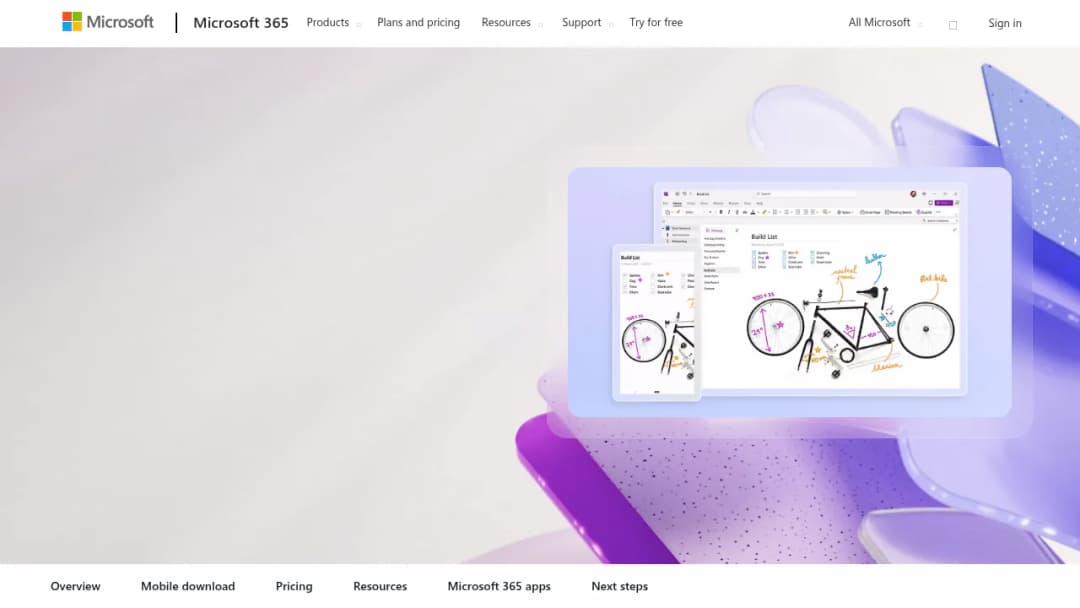The image size is (1080, 608).
Task: Open Plans and pricing
Action: click(x=418, y=23)
